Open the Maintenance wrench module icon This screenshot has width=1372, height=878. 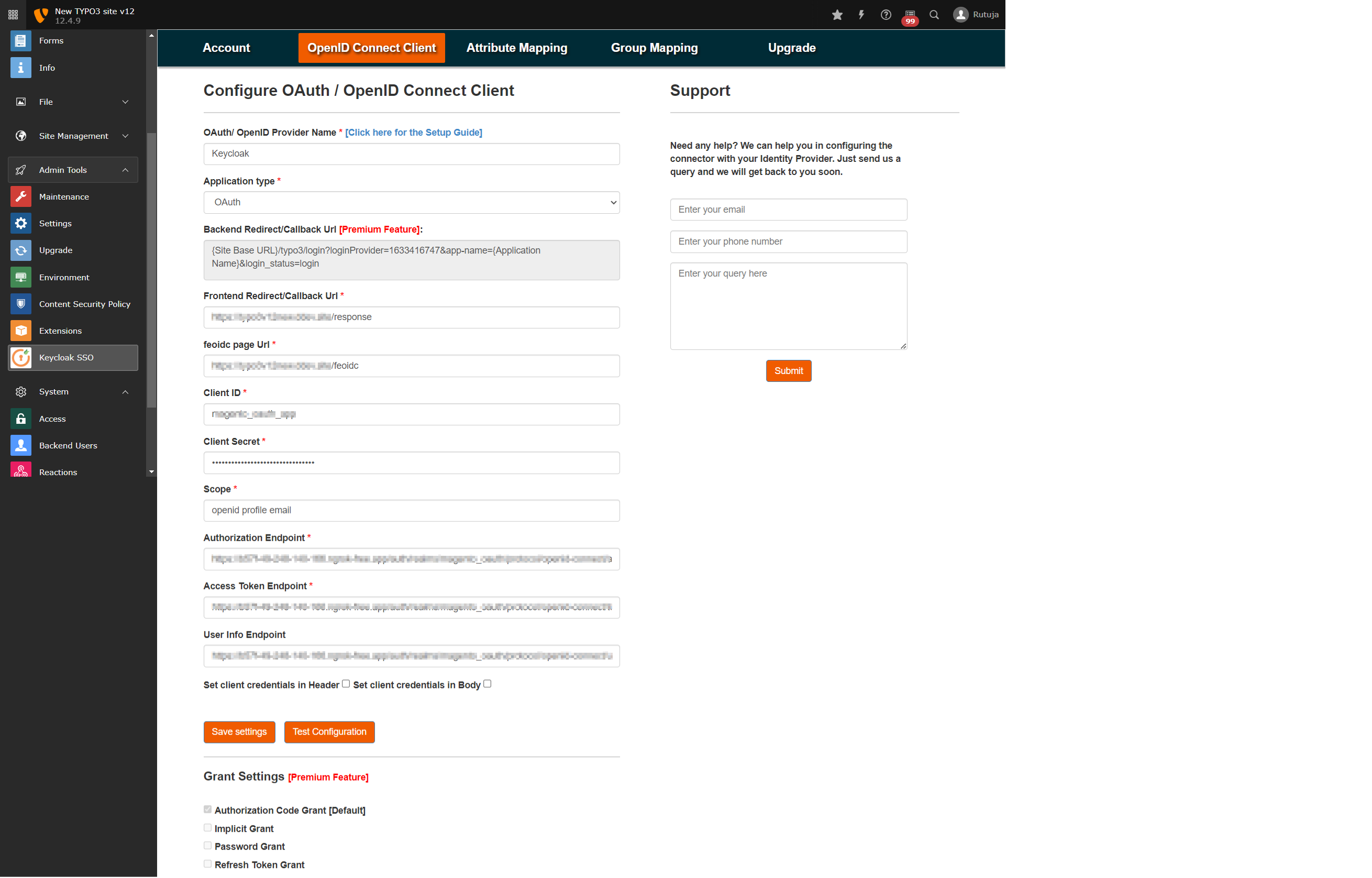pyautogui.click(x=20, y=196)
